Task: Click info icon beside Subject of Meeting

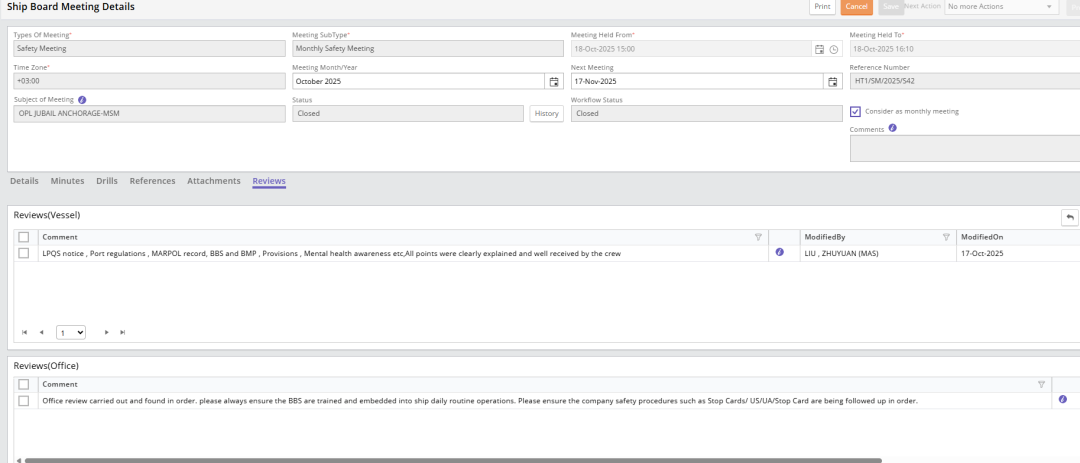Action: point(82,100)
